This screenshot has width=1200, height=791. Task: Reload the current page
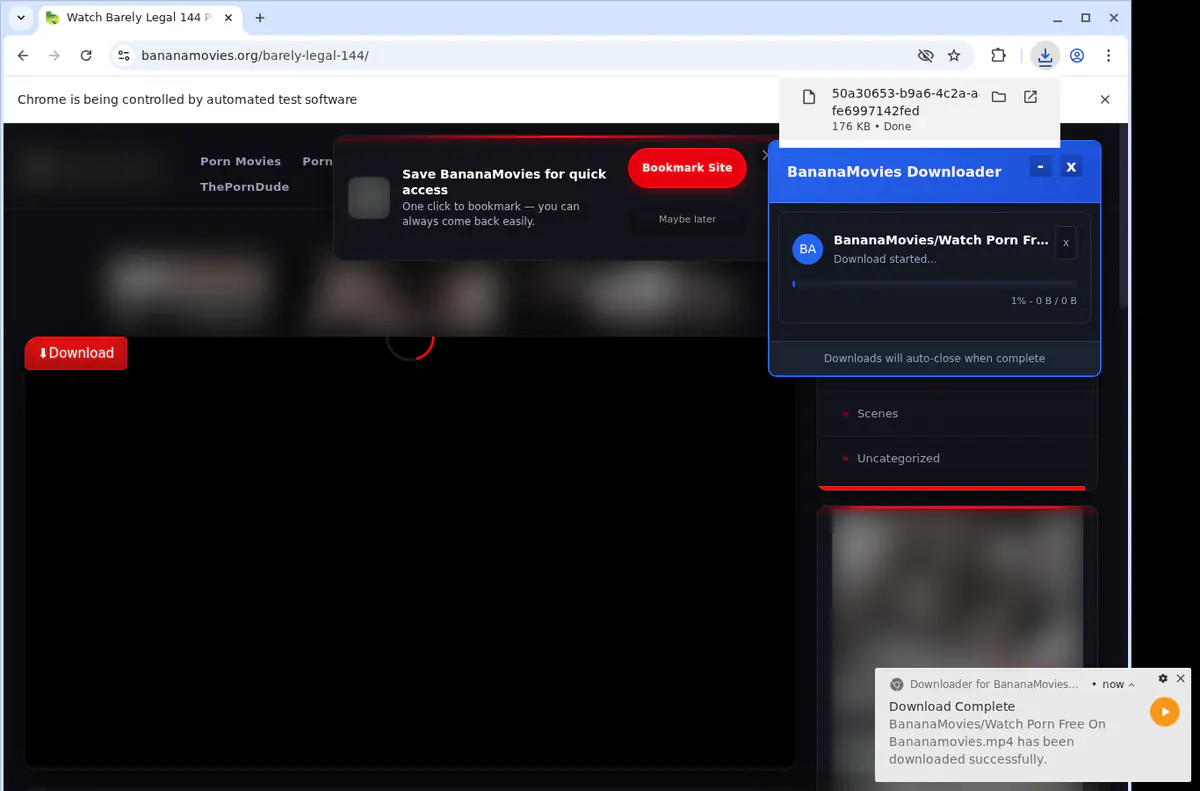point(86,56)
